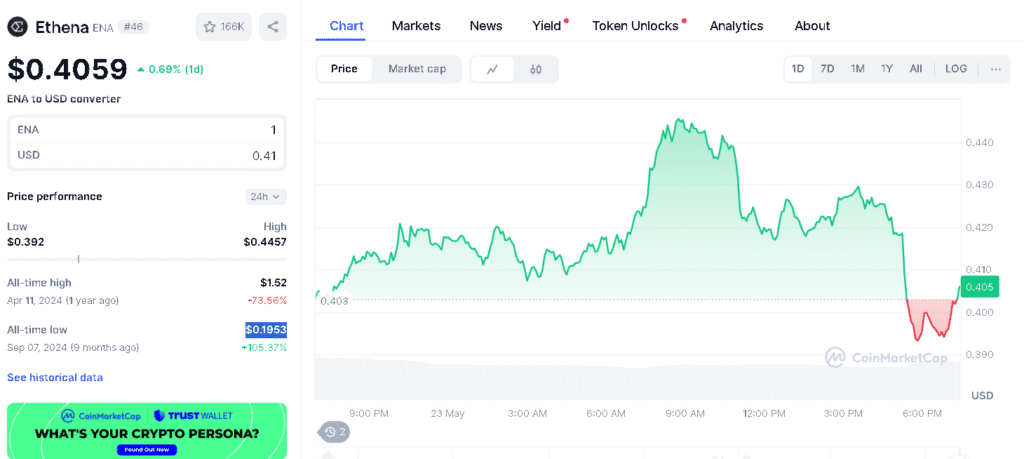Image resolution: width=1024 pixels, height=459 pixels.
Task: Select the line chart icon
Action: pyautogui.click(x=492, y=69)
